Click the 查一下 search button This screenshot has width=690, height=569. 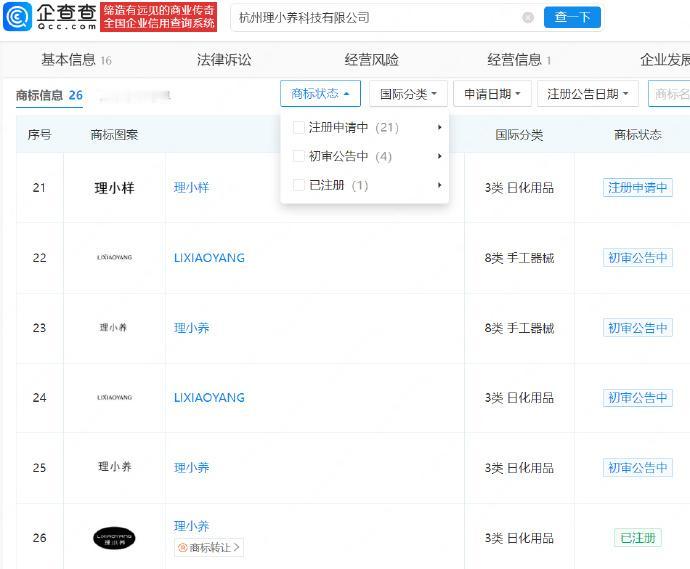(572, 18)
